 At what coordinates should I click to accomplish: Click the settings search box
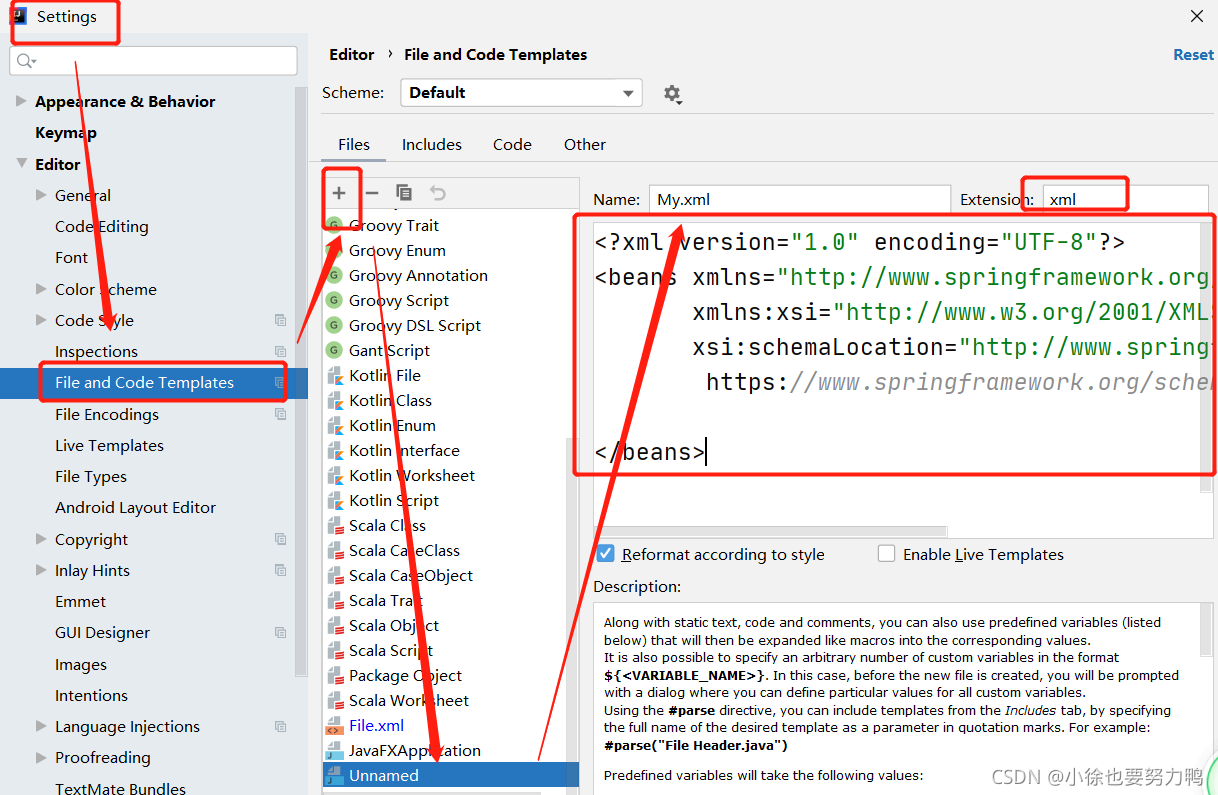pos(153,61)
